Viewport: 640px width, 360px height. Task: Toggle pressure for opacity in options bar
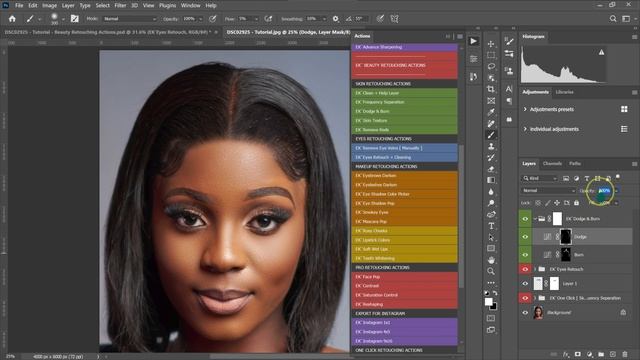pos(213,19)
